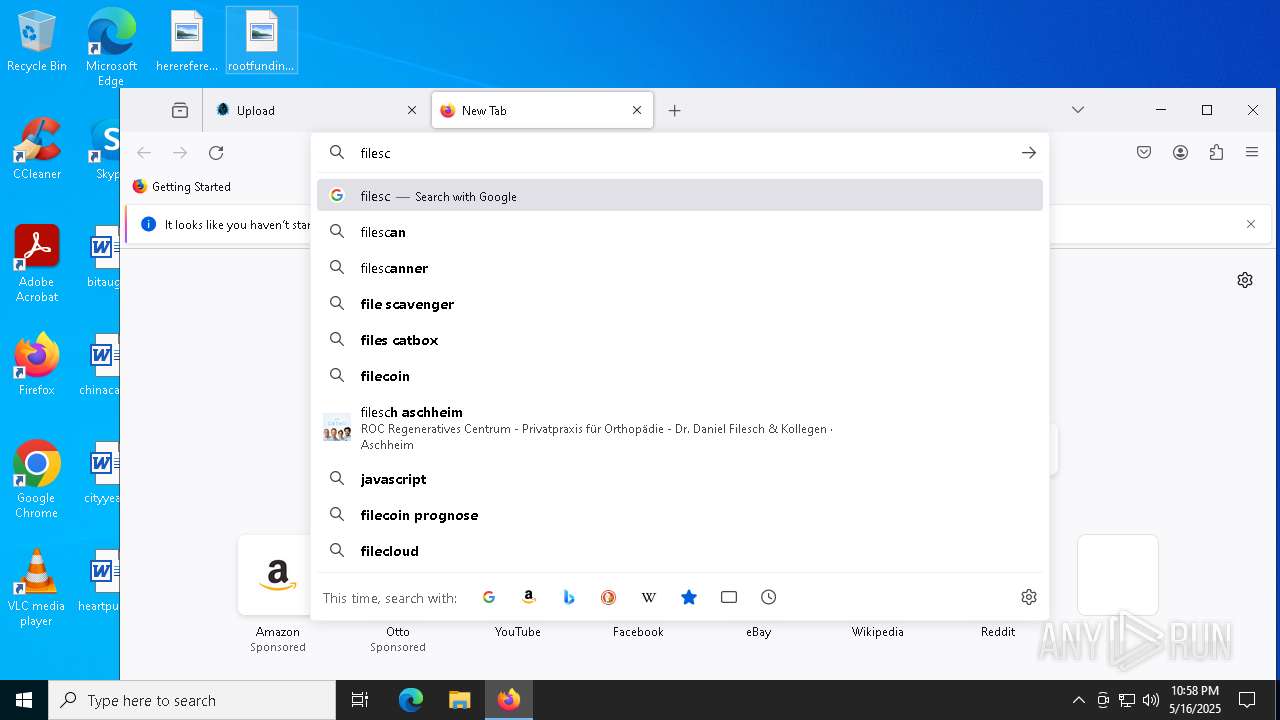The image size is (1280, 720).
Task: Expand the list all tabs chevron
Action: [x=1078, y=110]
